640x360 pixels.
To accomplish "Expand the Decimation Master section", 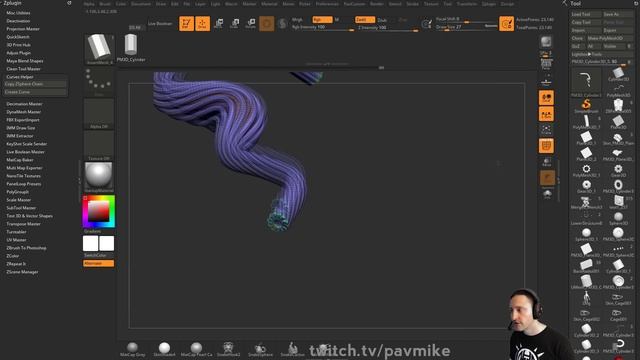I will click(x=24, y=104).
